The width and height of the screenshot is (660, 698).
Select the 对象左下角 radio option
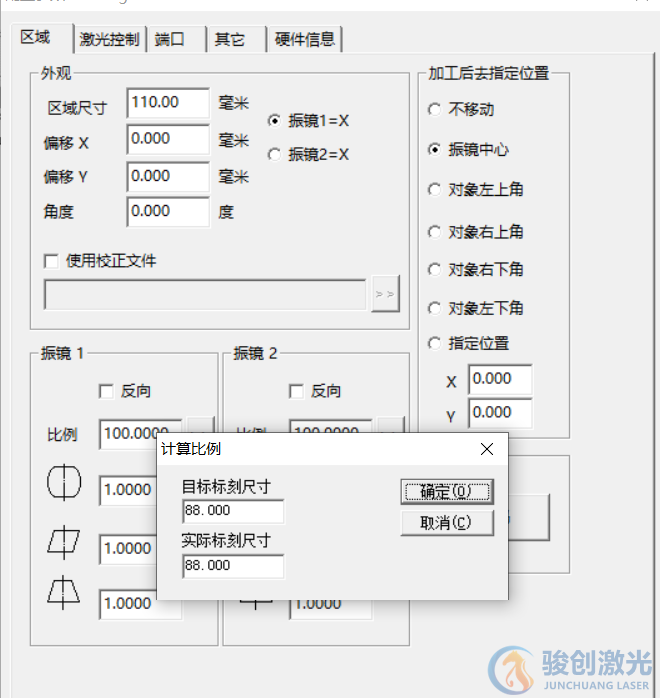coord(434,308)
